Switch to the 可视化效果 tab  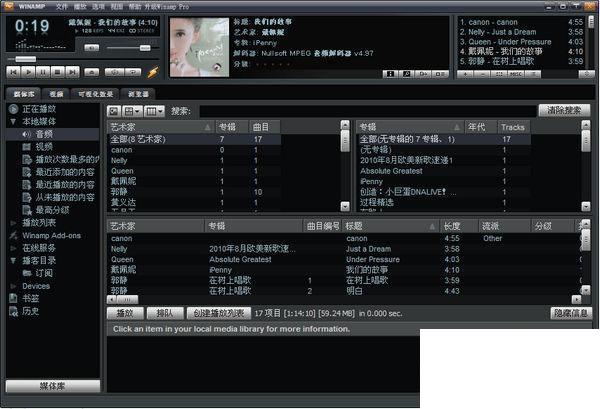(x=95, y=94)
